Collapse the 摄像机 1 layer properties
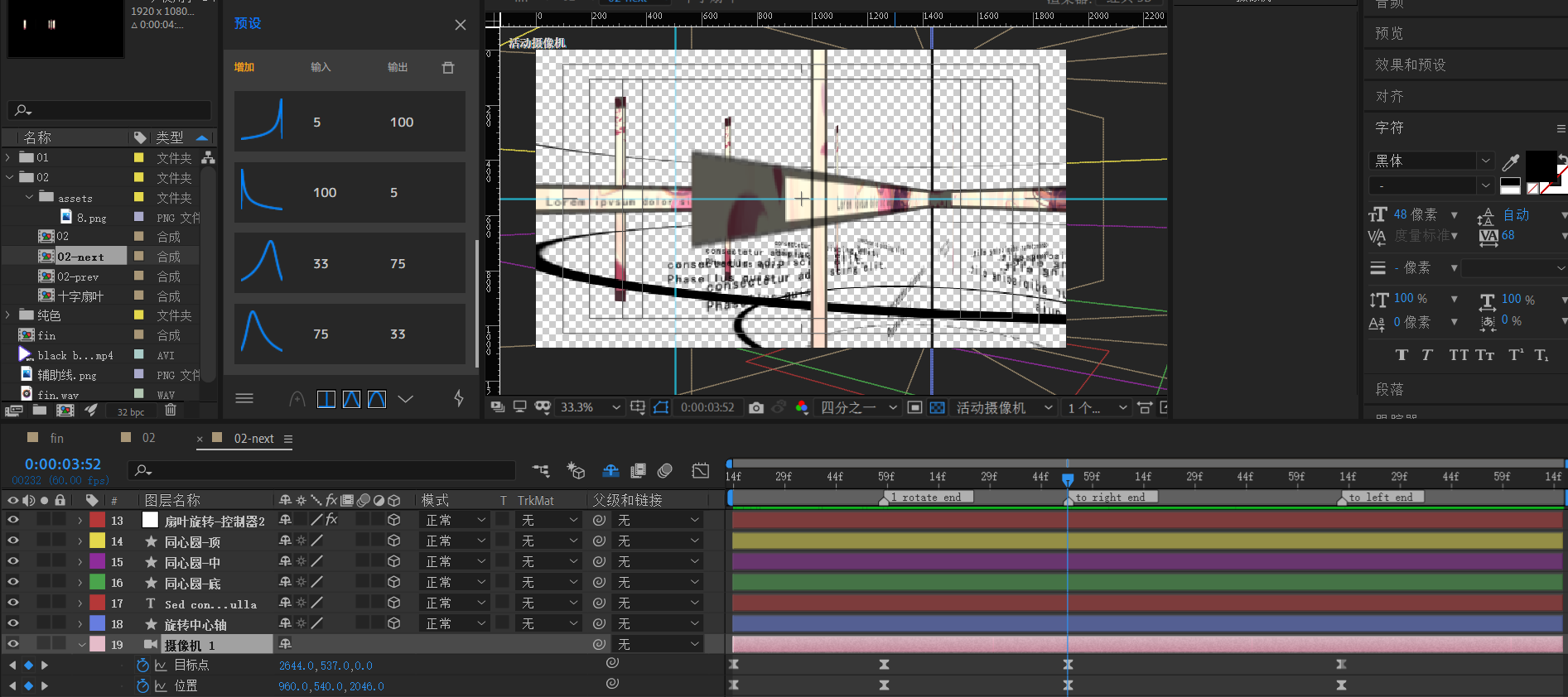 click(81, 644)
